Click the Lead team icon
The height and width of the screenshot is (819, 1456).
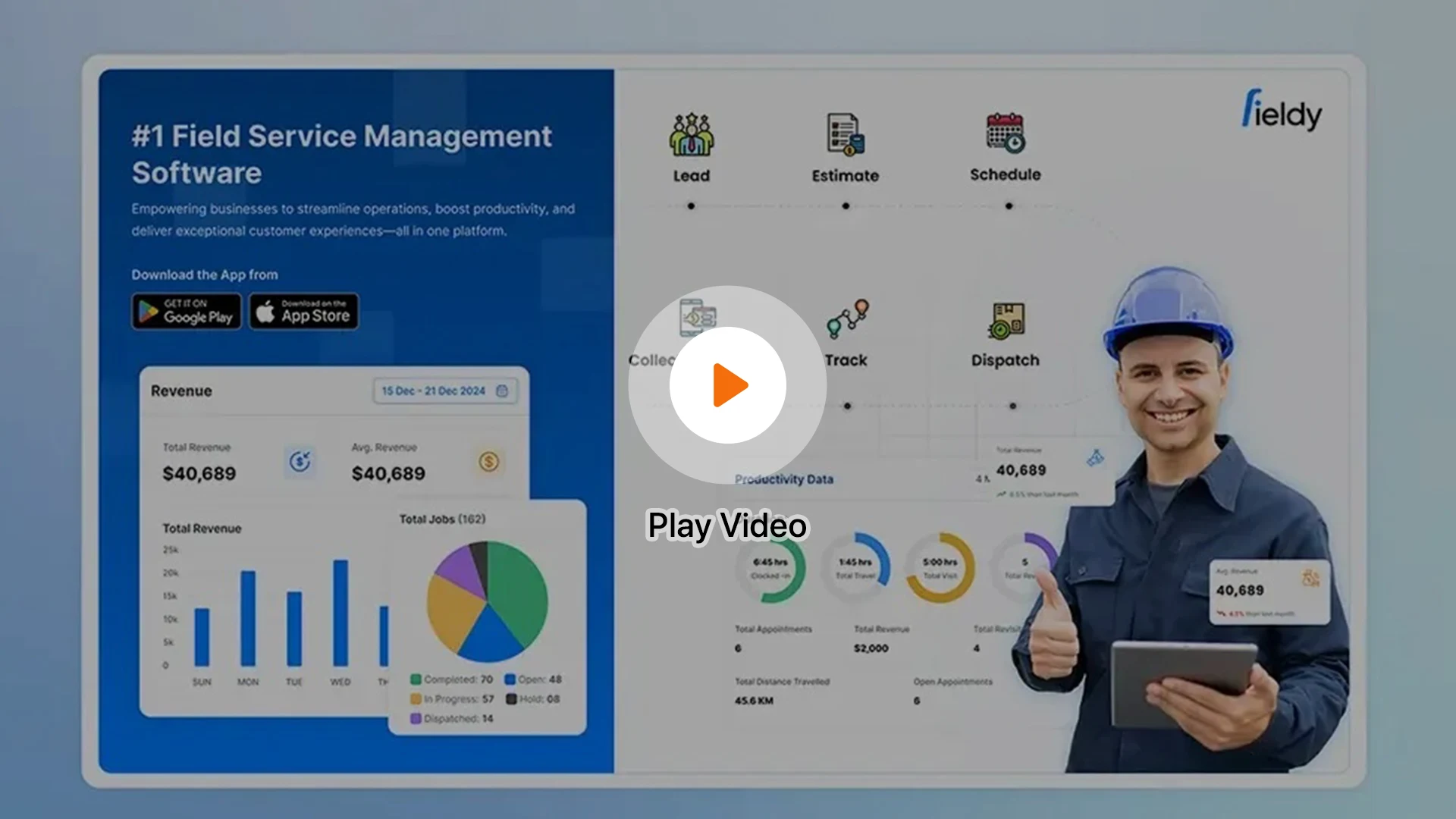(691, 135)
